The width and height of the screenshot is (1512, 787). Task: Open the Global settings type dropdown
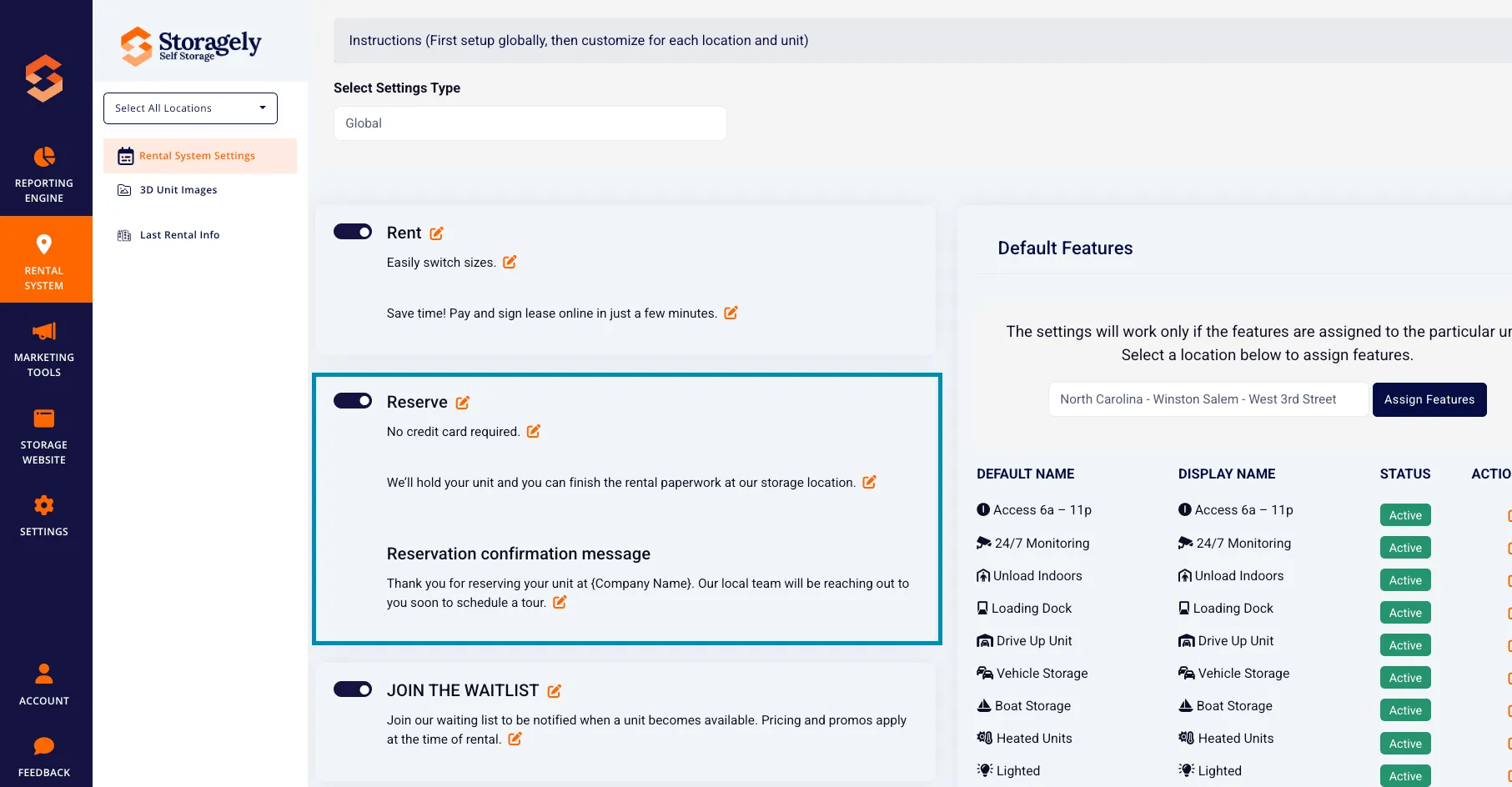[530, 123]
